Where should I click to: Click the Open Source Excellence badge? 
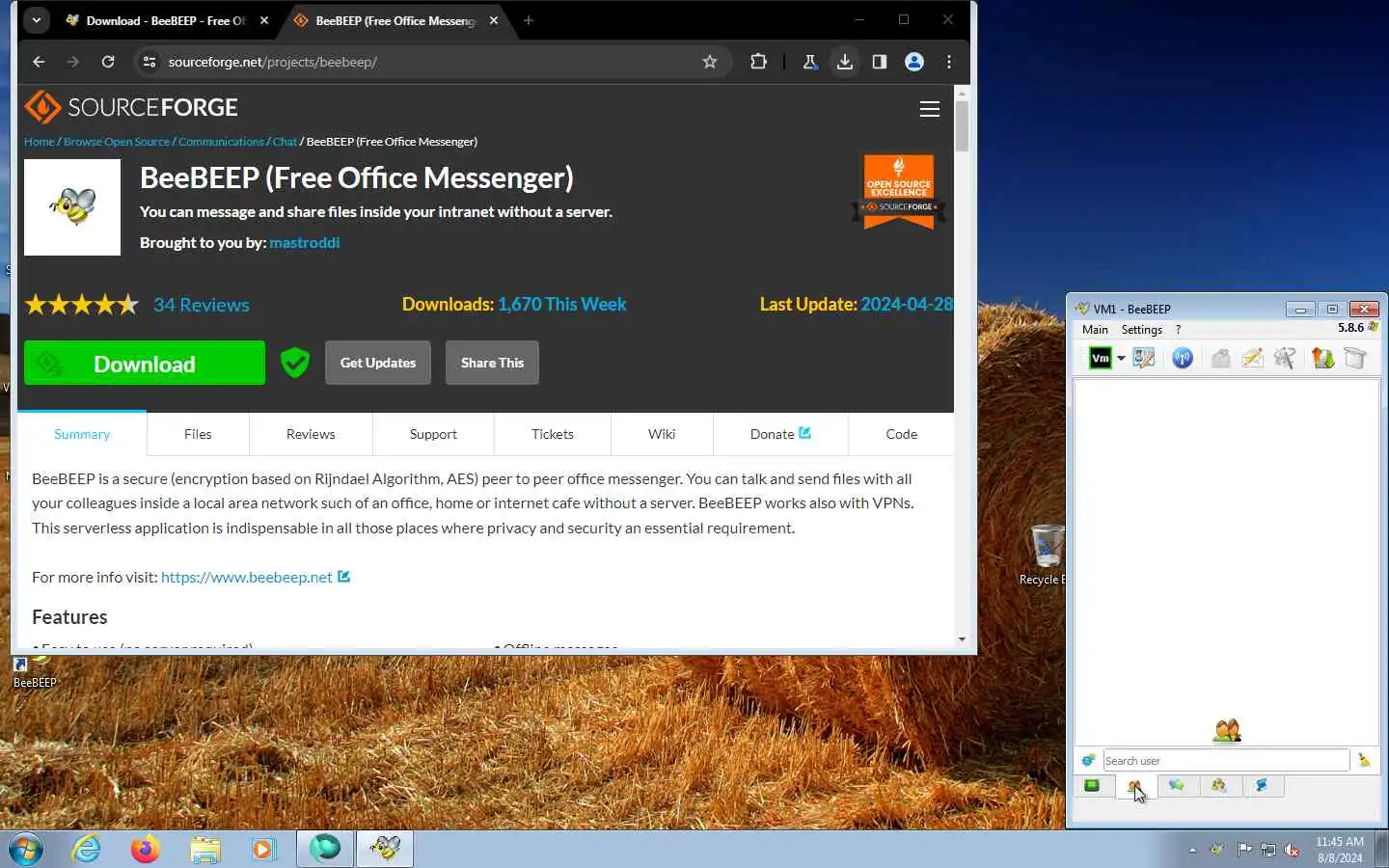click(899, 191)
